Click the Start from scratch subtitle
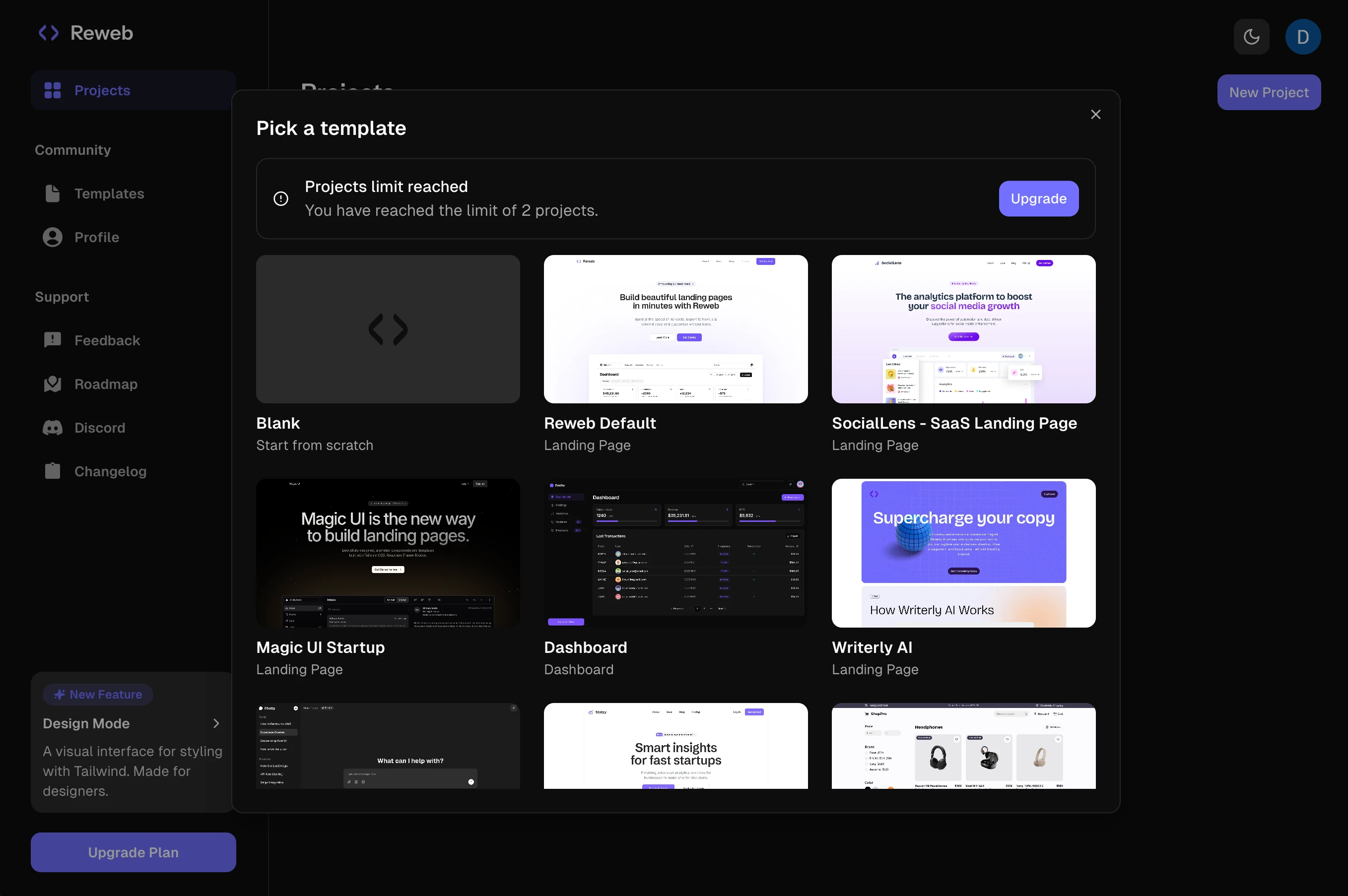The image size is (1348, 896). pos(315,446)
